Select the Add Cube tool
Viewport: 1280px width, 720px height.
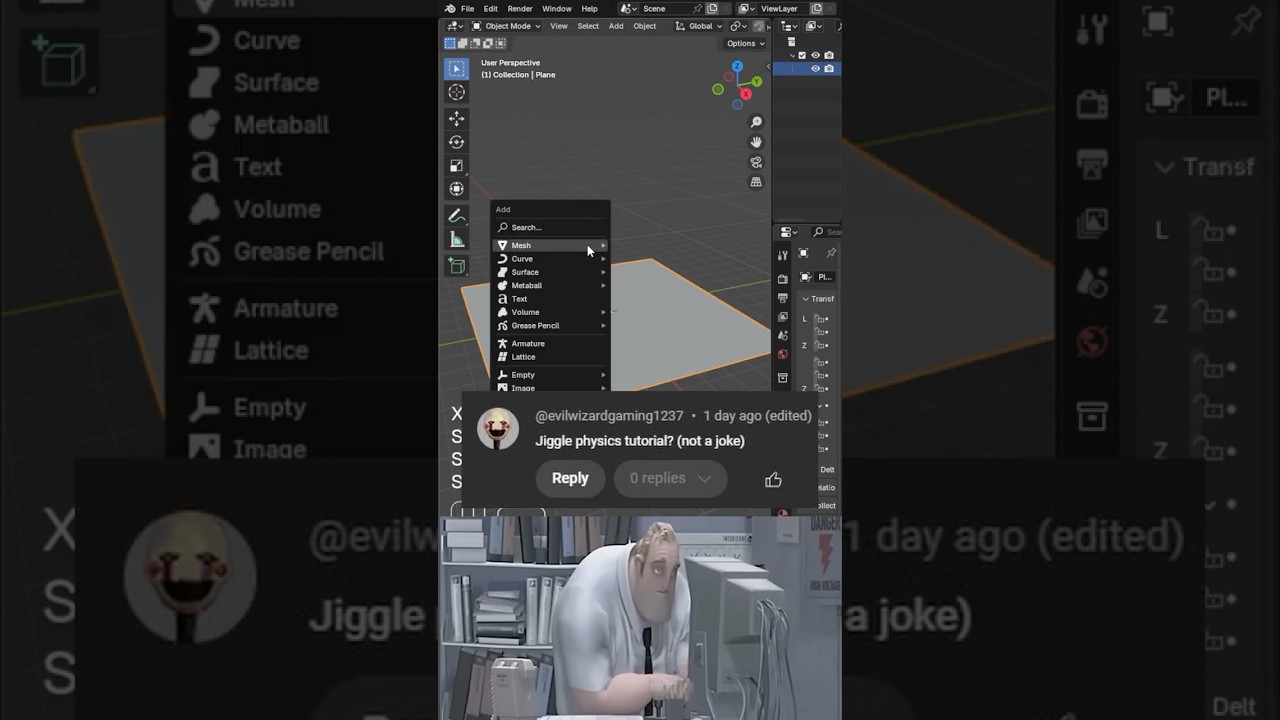(x=456, y=266)
